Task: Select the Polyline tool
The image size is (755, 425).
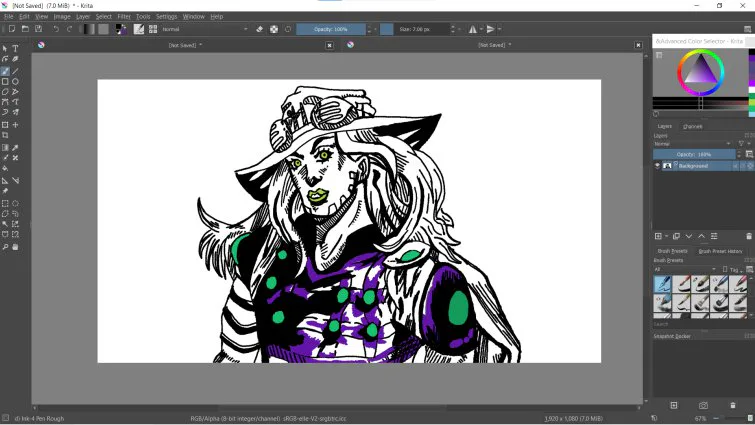Action: [x=15, y=91]
